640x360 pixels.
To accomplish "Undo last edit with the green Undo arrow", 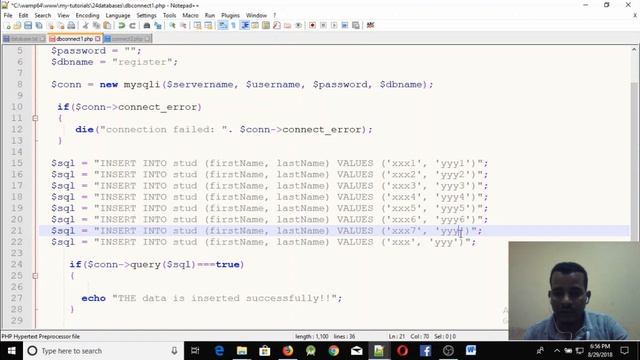I will pyautogui.click(x=122, y=25).
